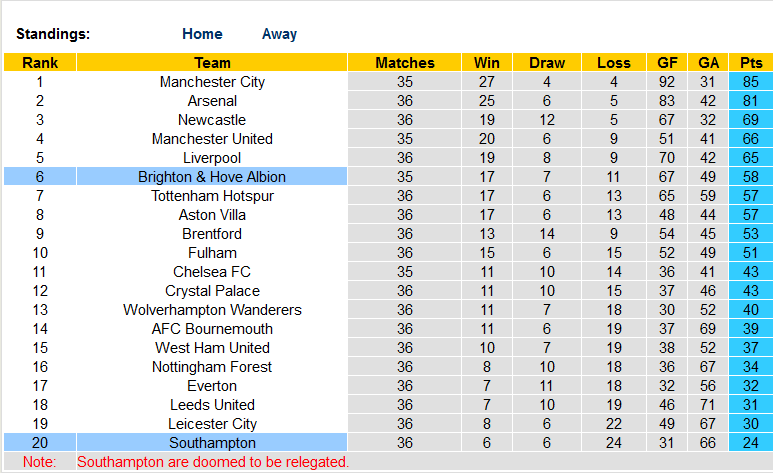
Task: Click the Southampton team name
Action: pyautogui.click(x=212, y=443)
